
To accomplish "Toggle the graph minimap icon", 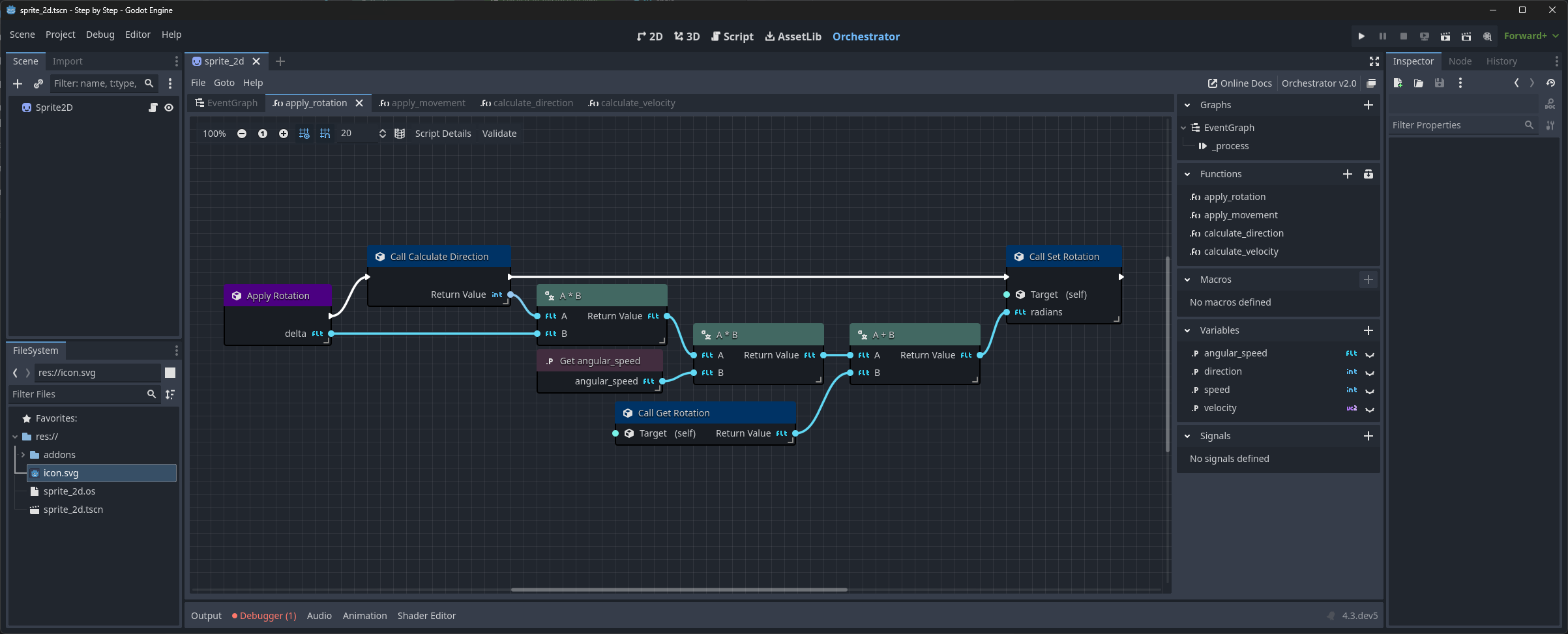I will (x=400, y=134).
